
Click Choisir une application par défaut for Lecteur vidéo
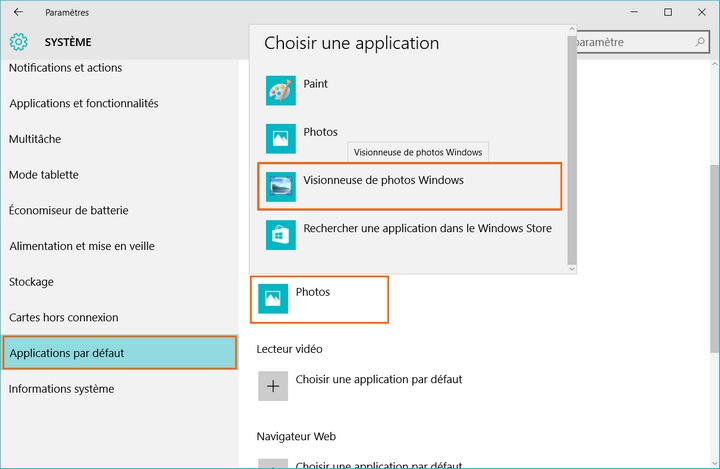coord(378,379)
